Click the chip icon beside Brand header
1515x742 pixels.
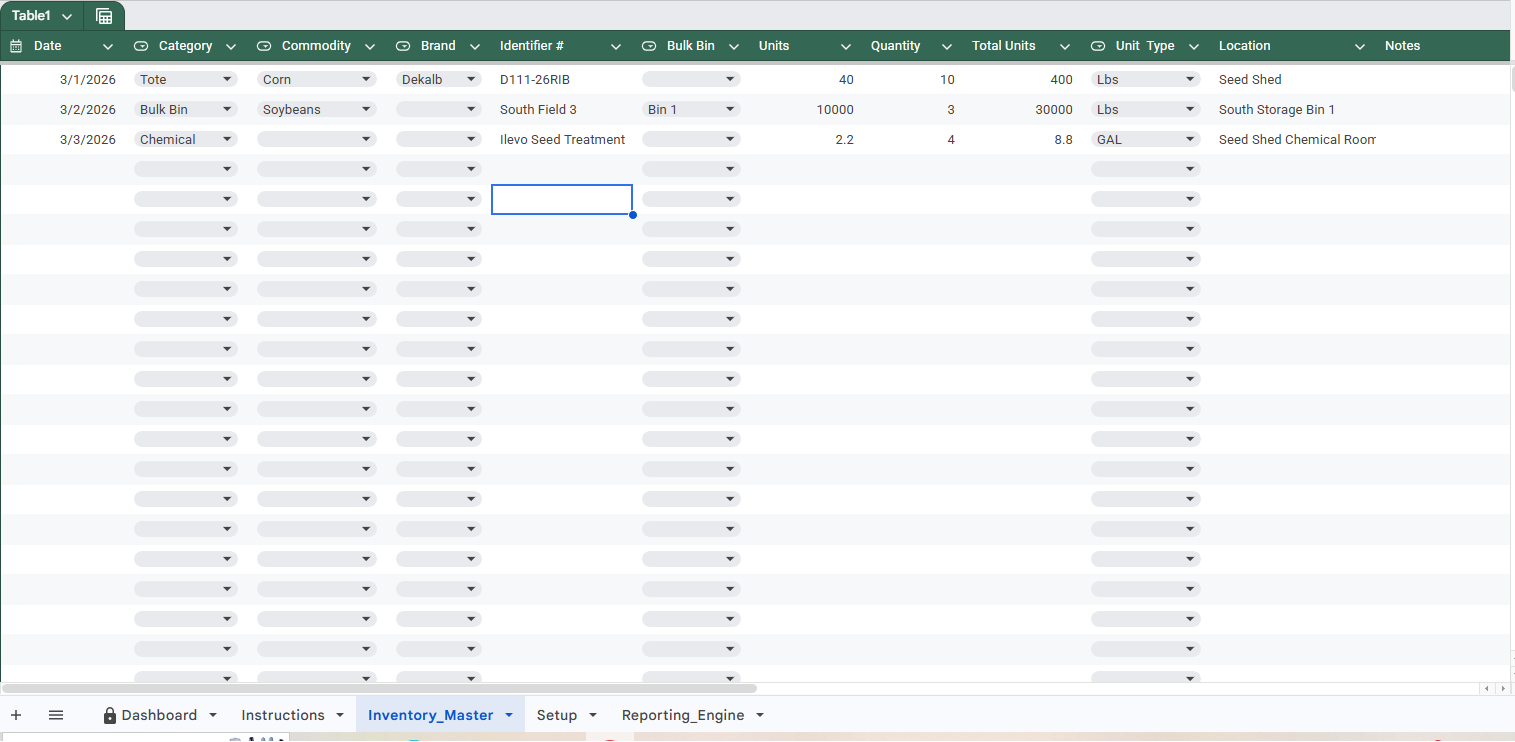[403, 45]
